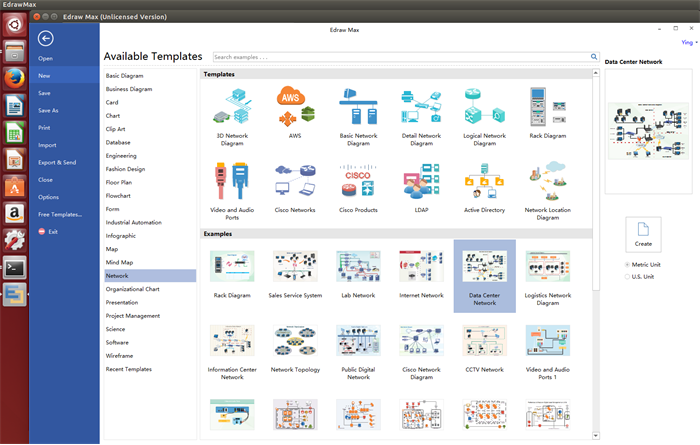Open the Sales Service System example
The image size is (700, 445).
click(x=295, y=266)
